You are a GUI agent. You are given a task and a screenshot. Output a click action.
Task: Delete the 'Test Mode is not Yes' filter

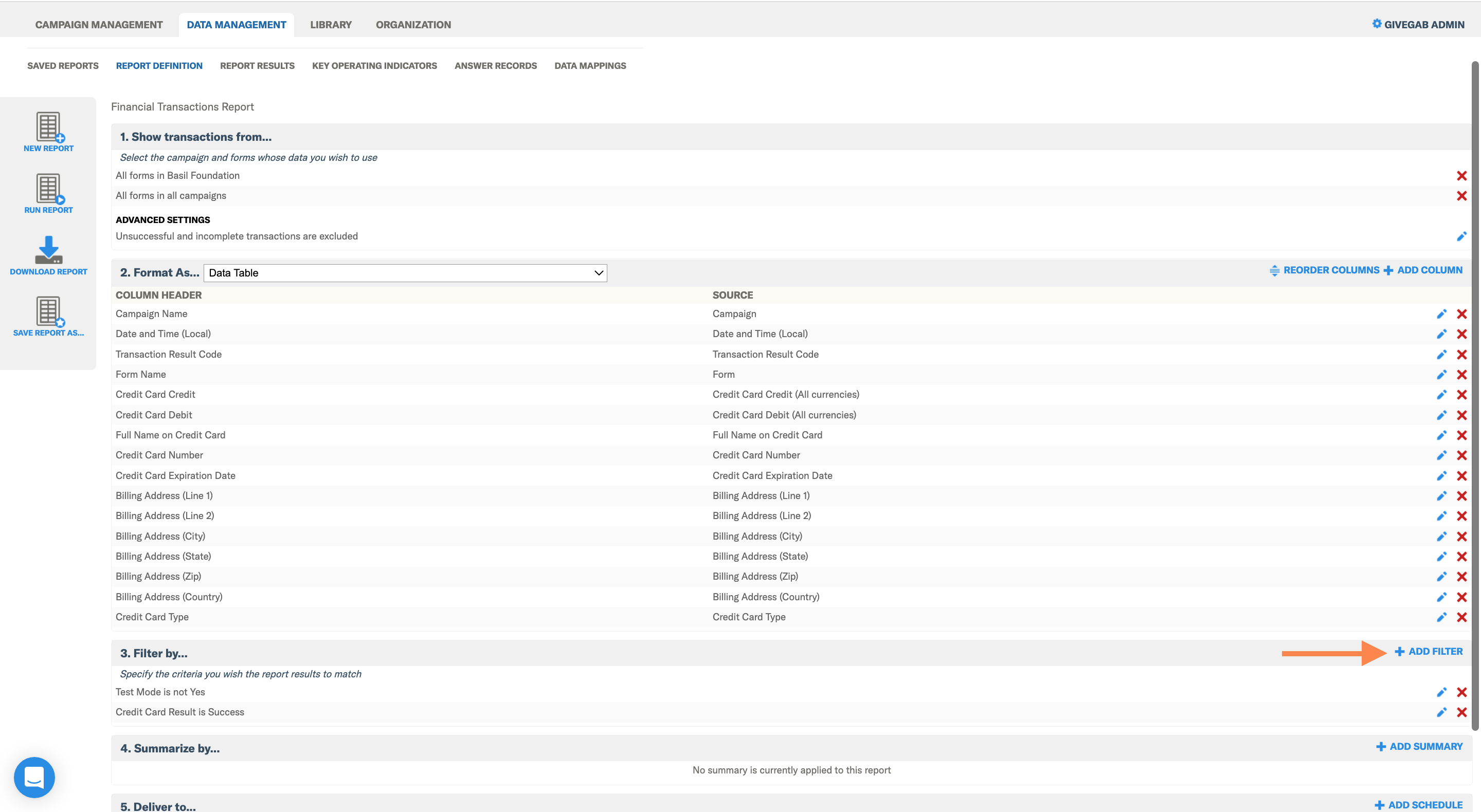point(1461,692)
